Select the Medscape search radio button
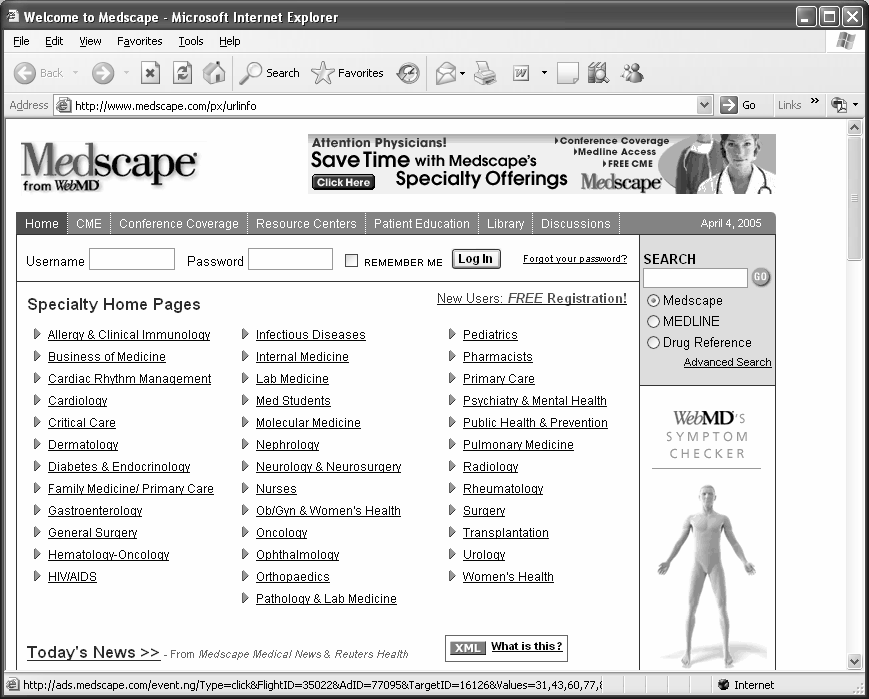 pos(653,300)
